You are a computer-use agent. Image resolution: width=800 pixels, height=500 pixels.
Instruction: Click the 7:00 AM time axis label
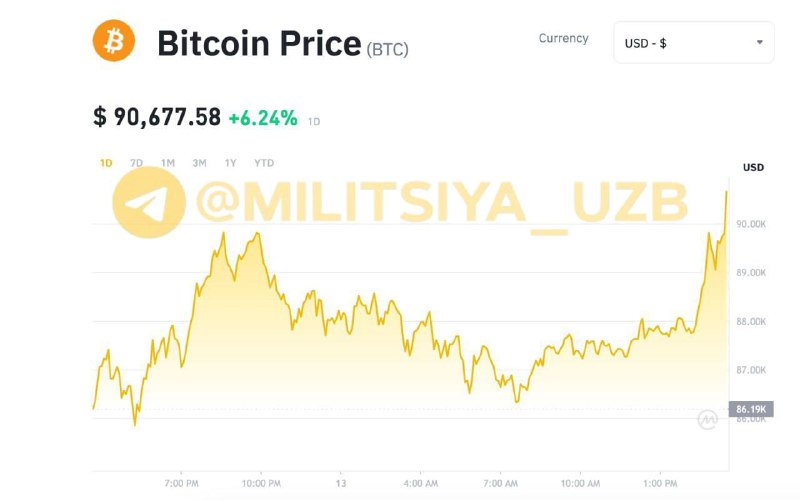[501, 483]
